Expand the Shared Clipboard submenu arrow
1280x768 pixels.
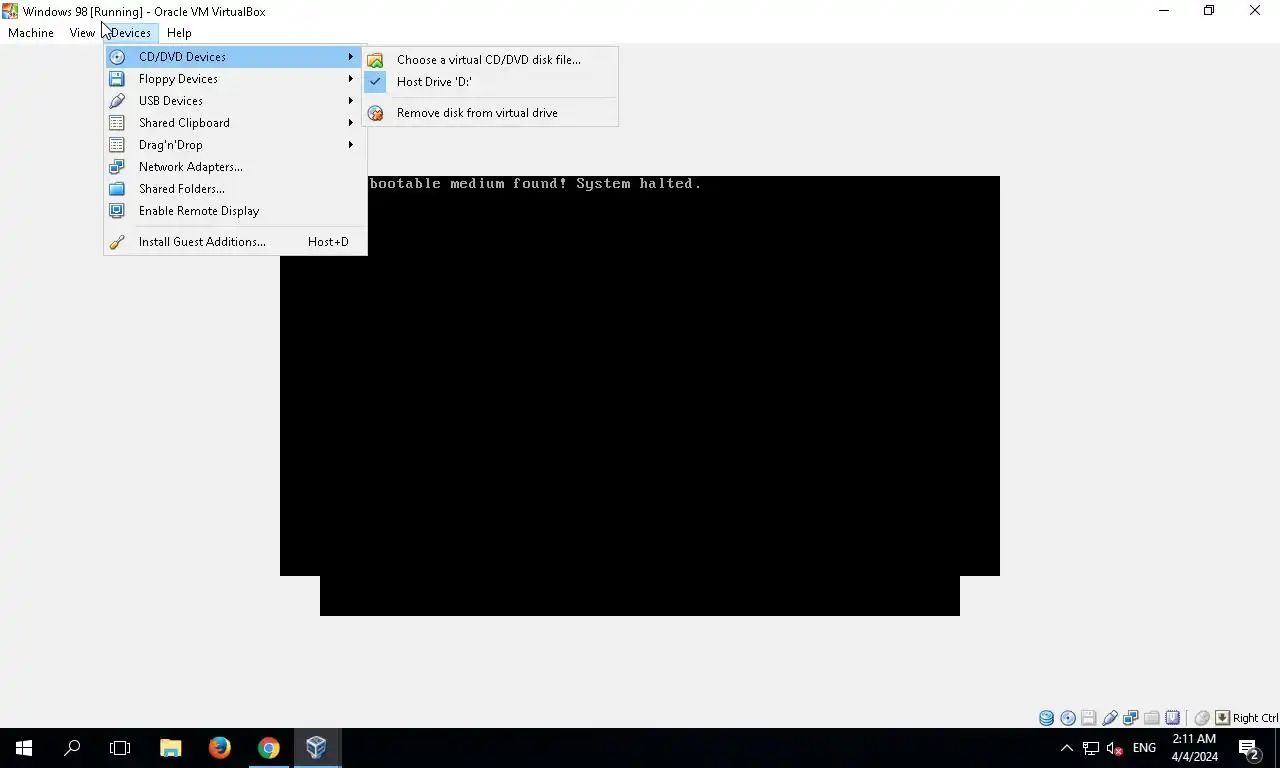(x=351, y=123)
